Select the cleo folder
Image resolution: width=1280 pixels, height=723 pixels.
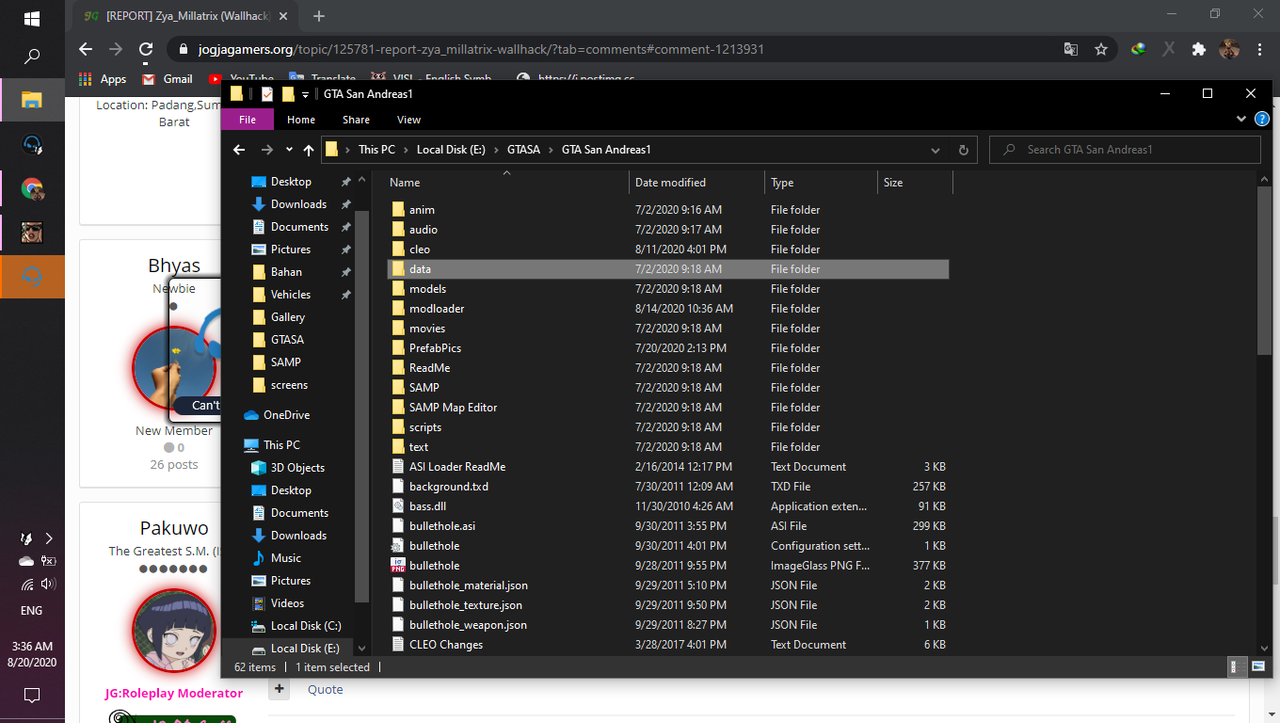(668, 249)
